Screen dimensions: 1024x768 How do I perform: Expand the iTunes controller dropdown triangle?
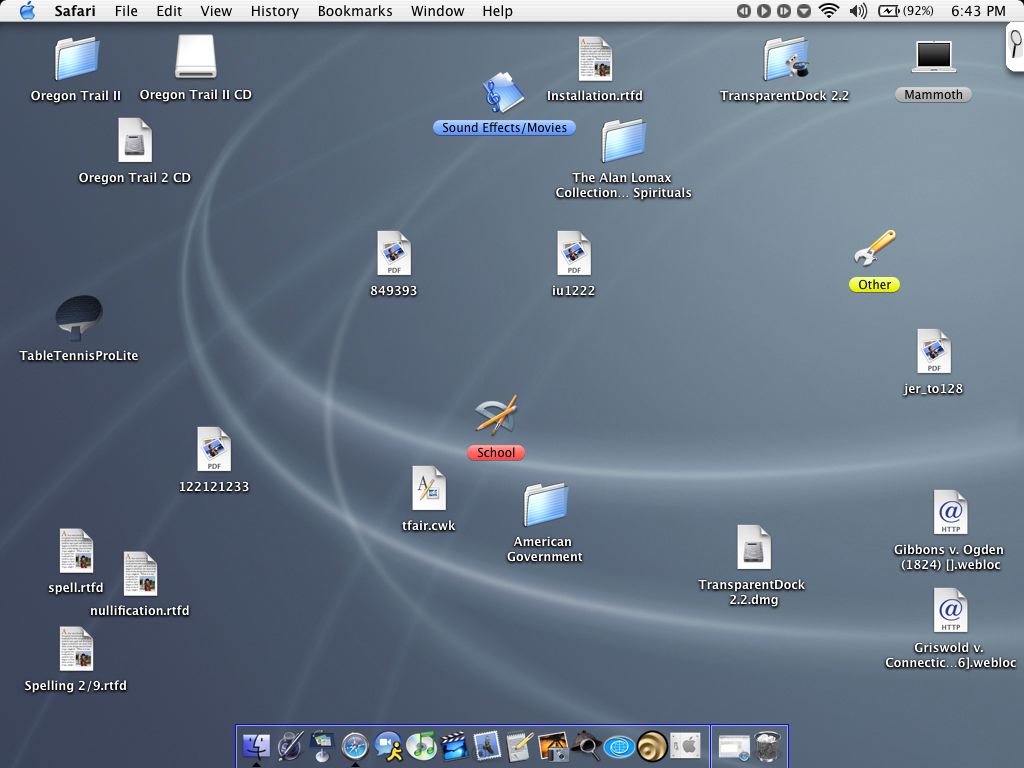click(804, 11)
